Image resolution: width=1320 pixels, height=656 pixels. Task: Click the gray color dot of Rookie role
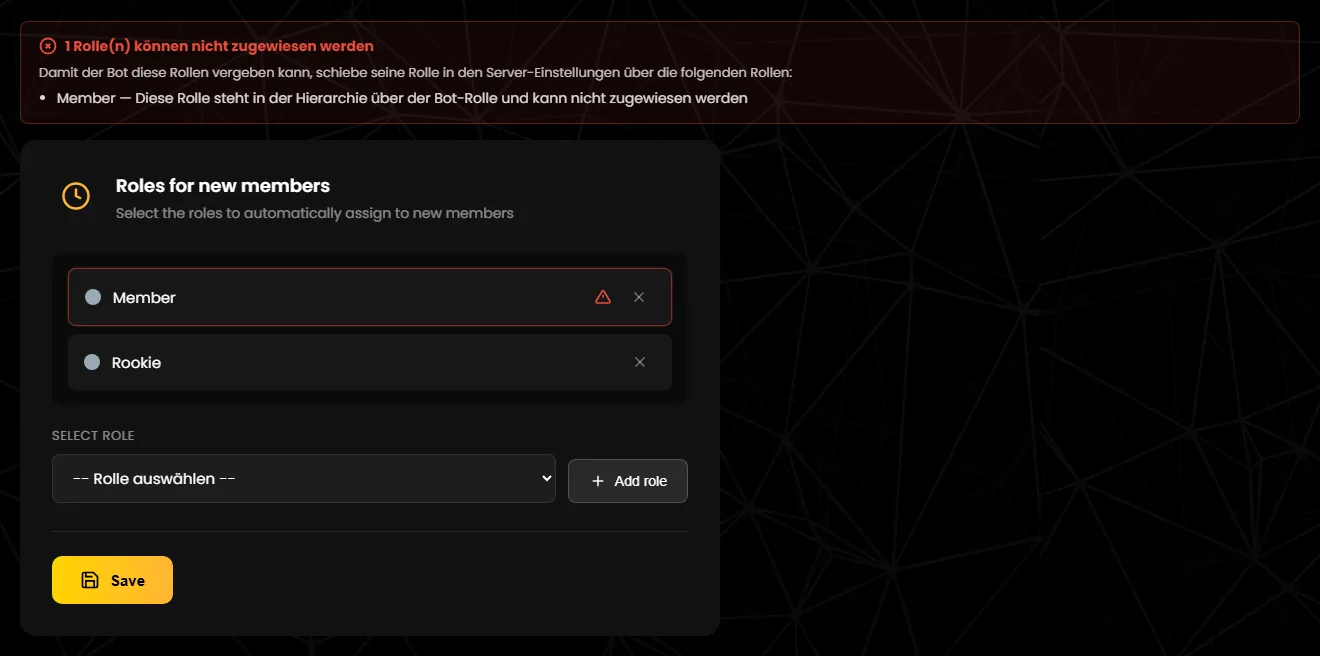[x=92, y=362]
